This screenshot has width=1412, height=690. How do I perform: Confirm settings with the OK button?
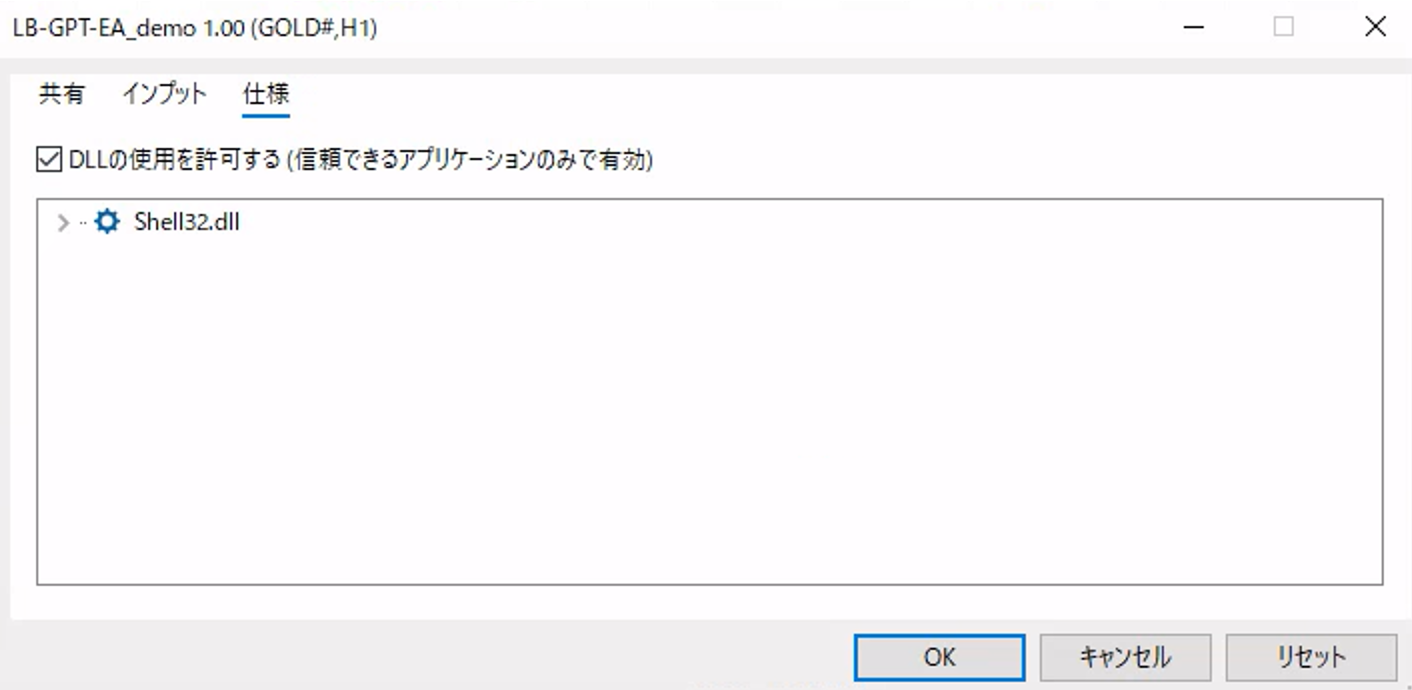(x=939, y=657)
